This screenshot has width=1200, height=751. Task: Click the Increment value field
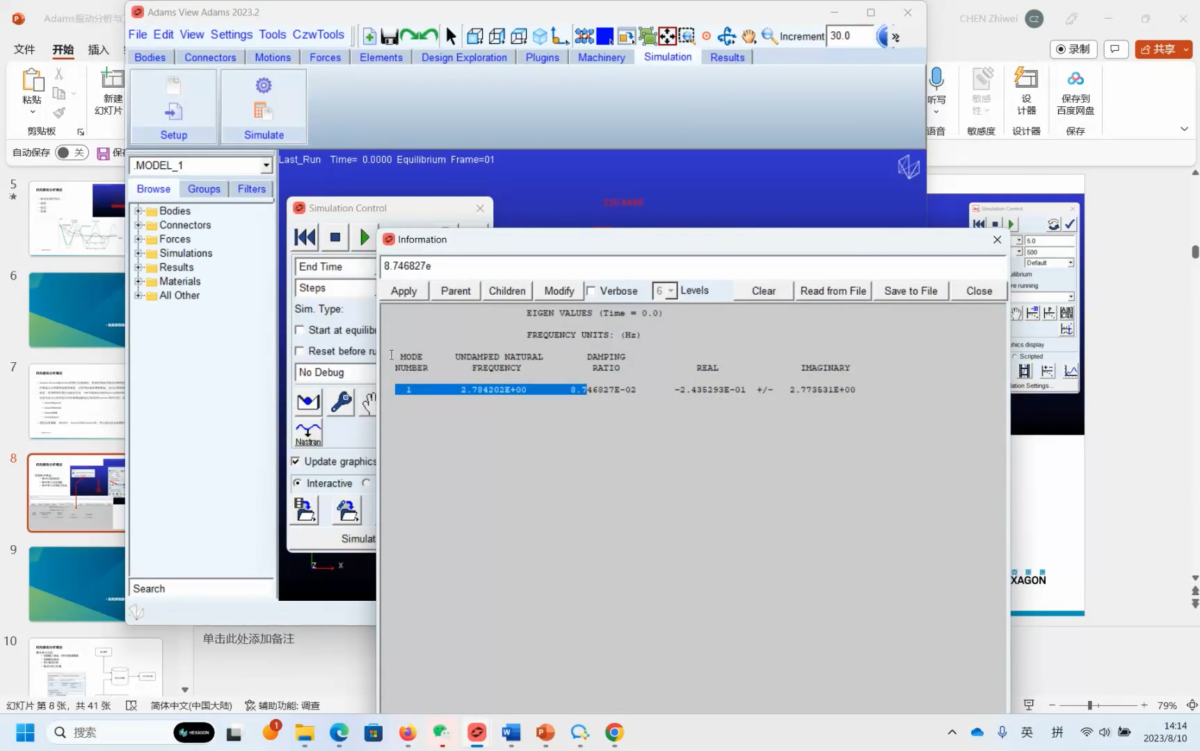click(x=851, y=36)
